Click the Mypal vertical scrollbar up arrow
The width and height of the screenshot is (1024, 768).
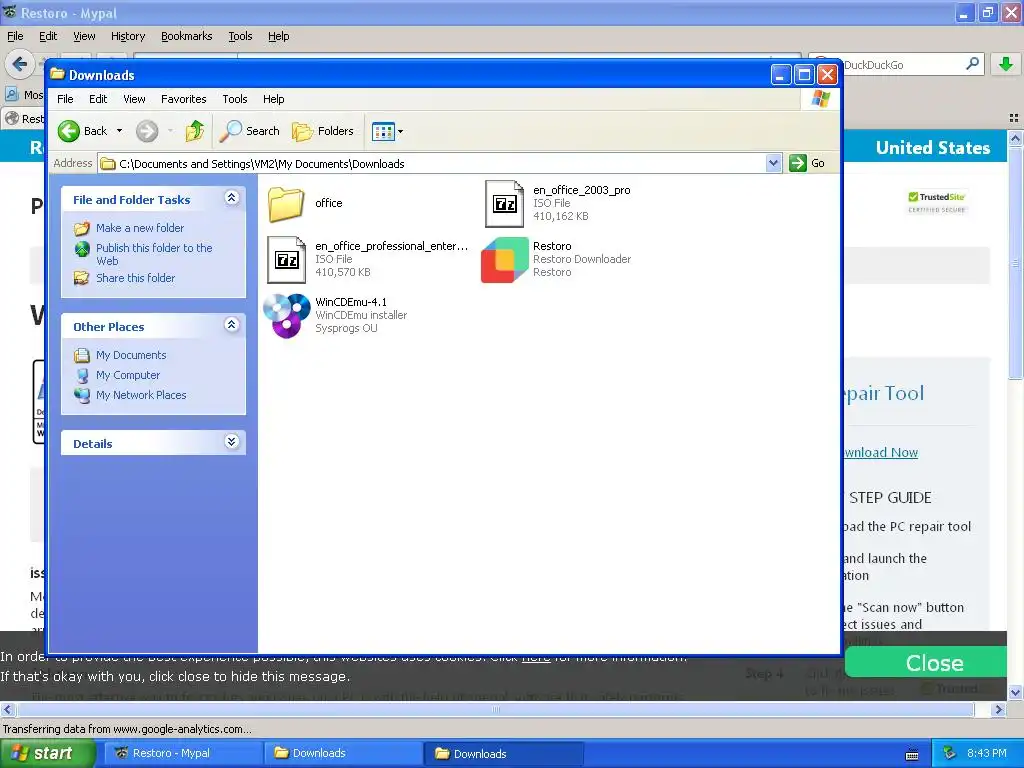1015,138
